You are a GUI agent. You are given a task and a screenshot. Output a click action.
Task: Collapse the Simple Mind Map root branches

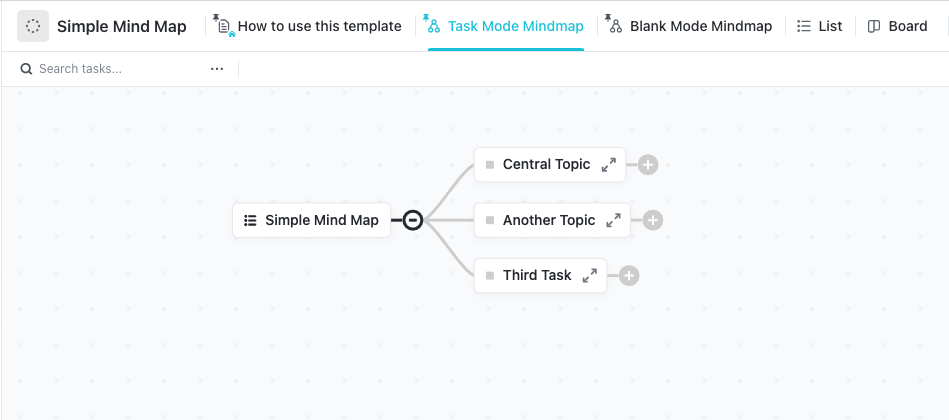click(x=412, y=221)
